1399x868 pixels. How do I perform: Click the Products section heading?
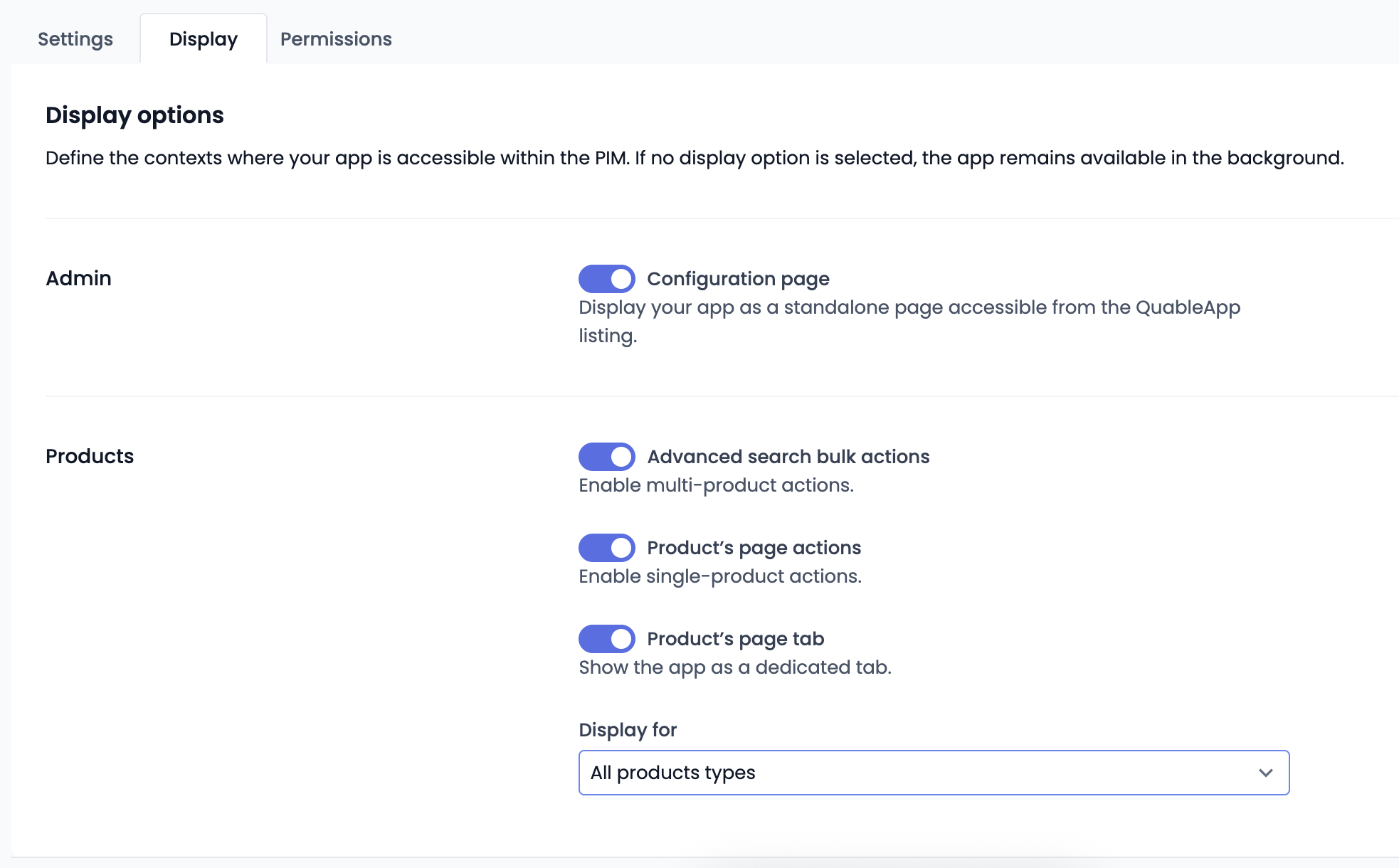[90, 456]
